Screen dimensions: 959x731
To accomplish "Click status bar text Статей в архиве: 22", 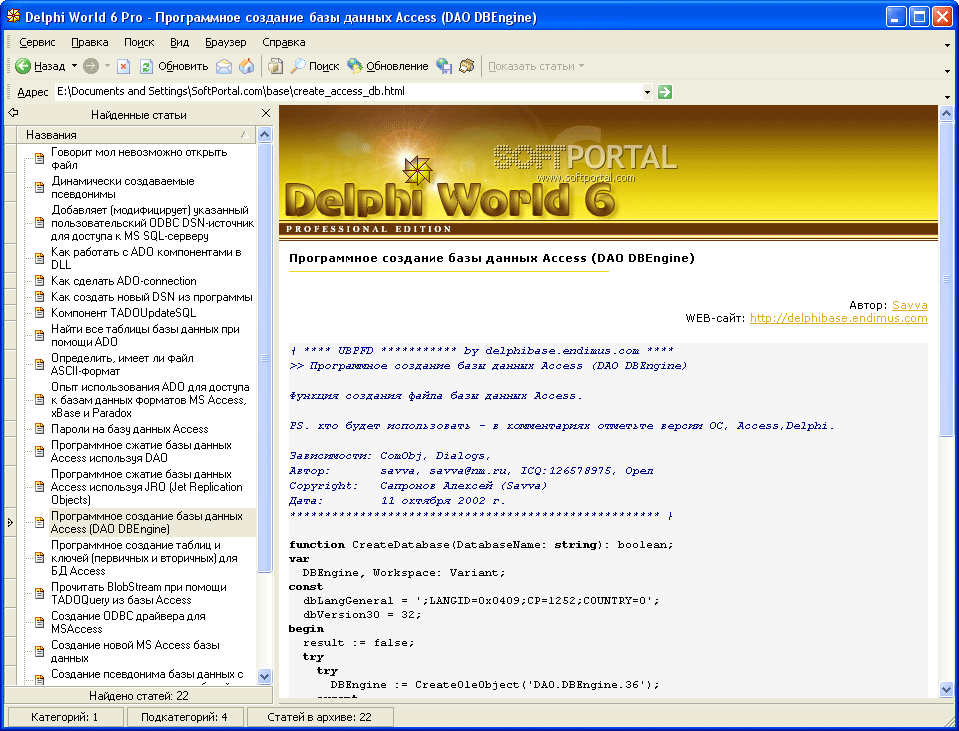I will pyautogui.click(x=319, y=717).
